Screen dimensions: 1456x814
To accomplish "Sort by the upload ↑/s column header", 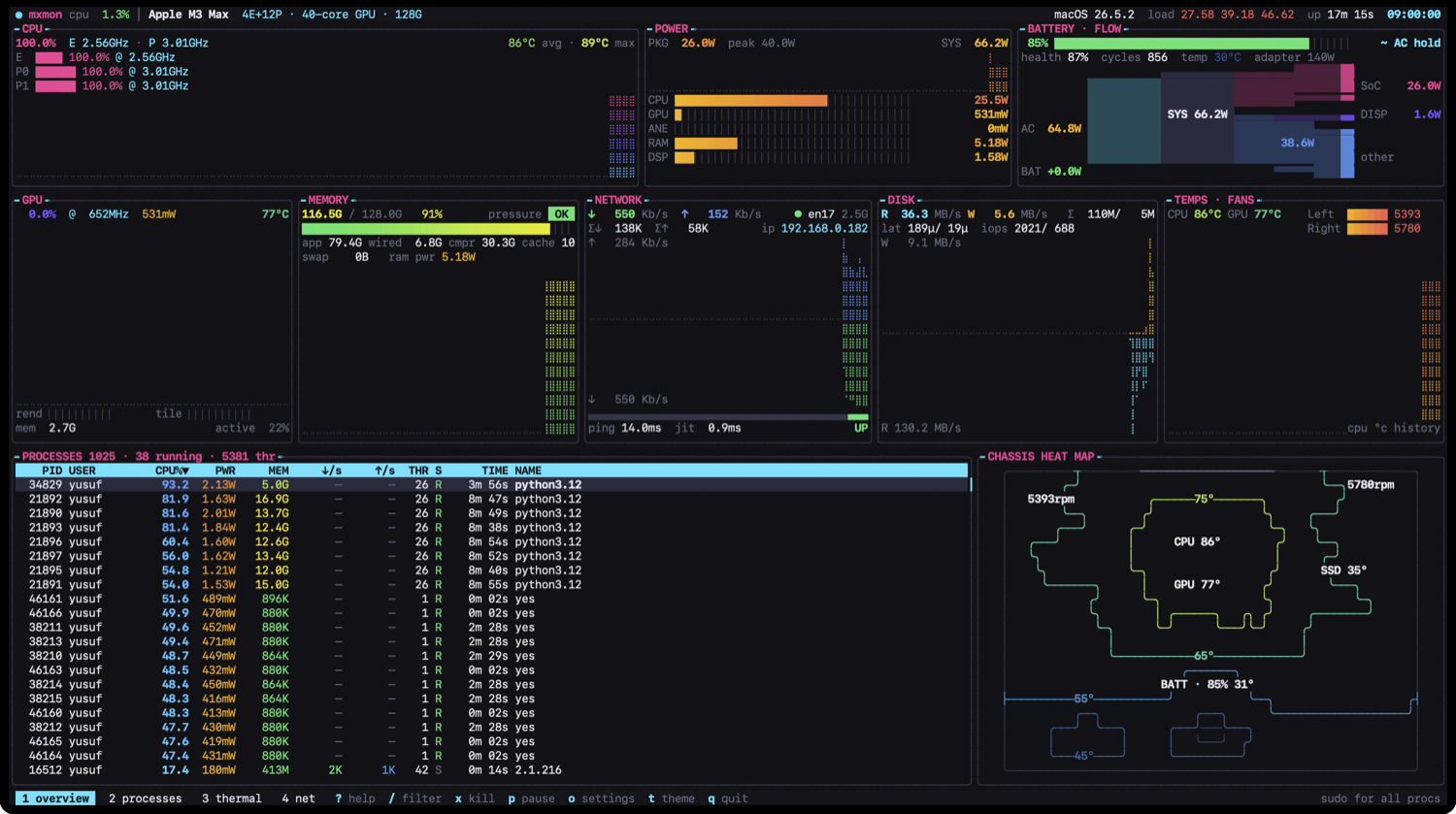I will (384, 471).
